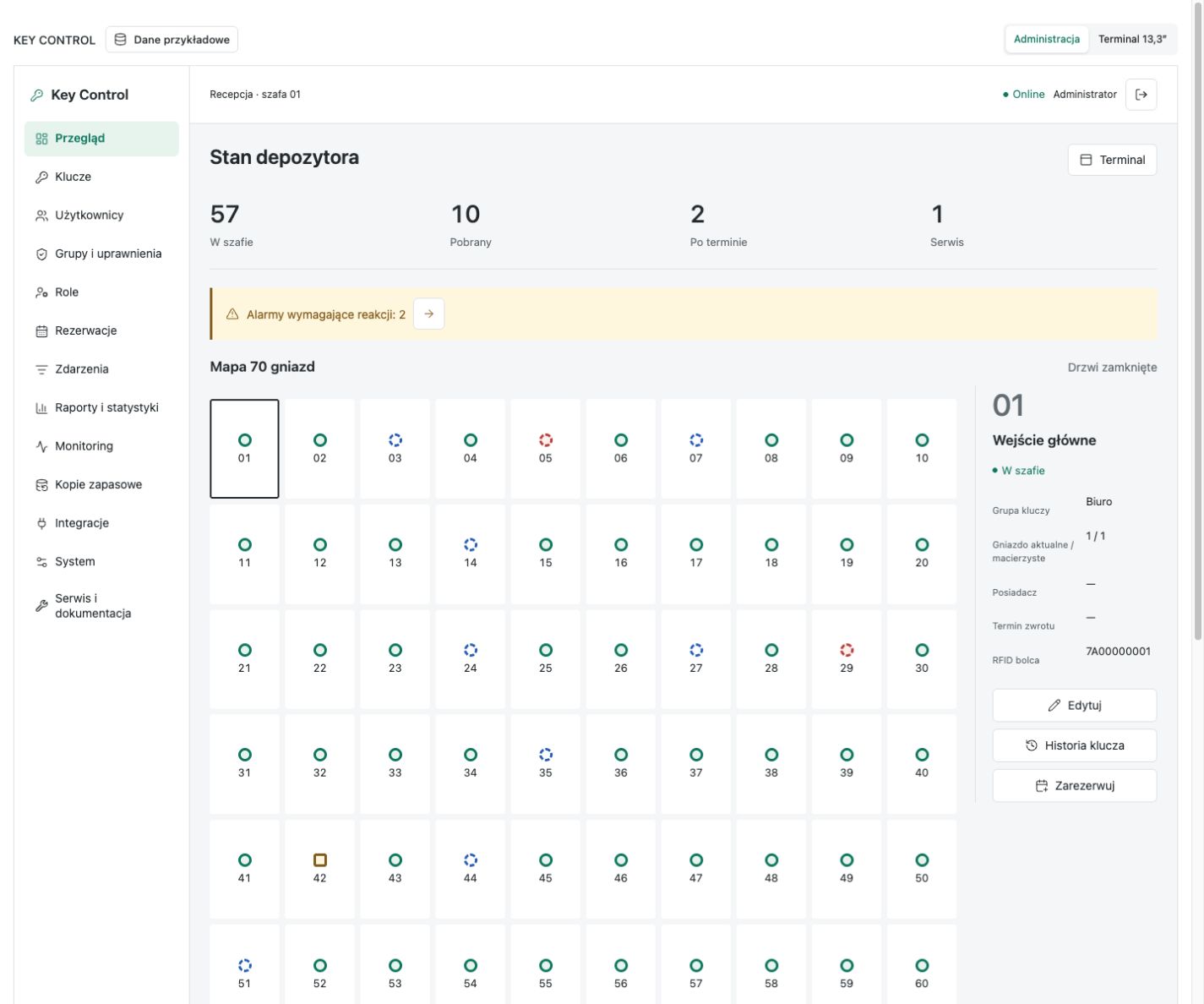Select slot 42 with the square service icon
This screenshot has width=1204, height=1004.
point(319,869)
